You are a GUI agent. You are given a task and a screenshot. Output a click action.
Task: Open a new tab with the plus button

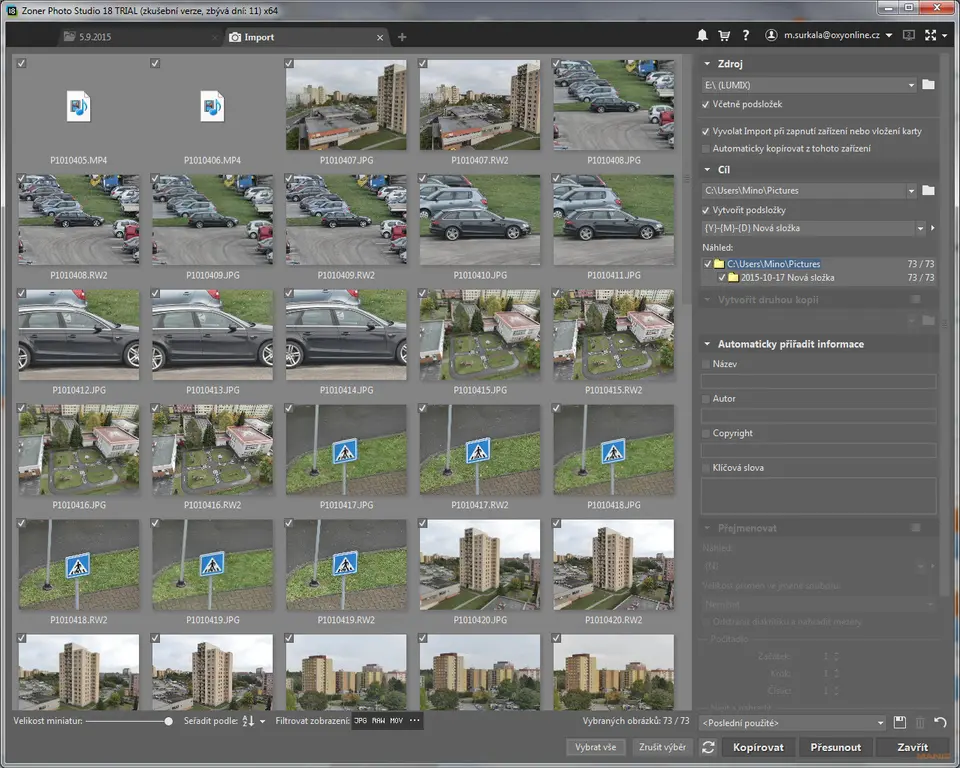(x=402, y=37)
